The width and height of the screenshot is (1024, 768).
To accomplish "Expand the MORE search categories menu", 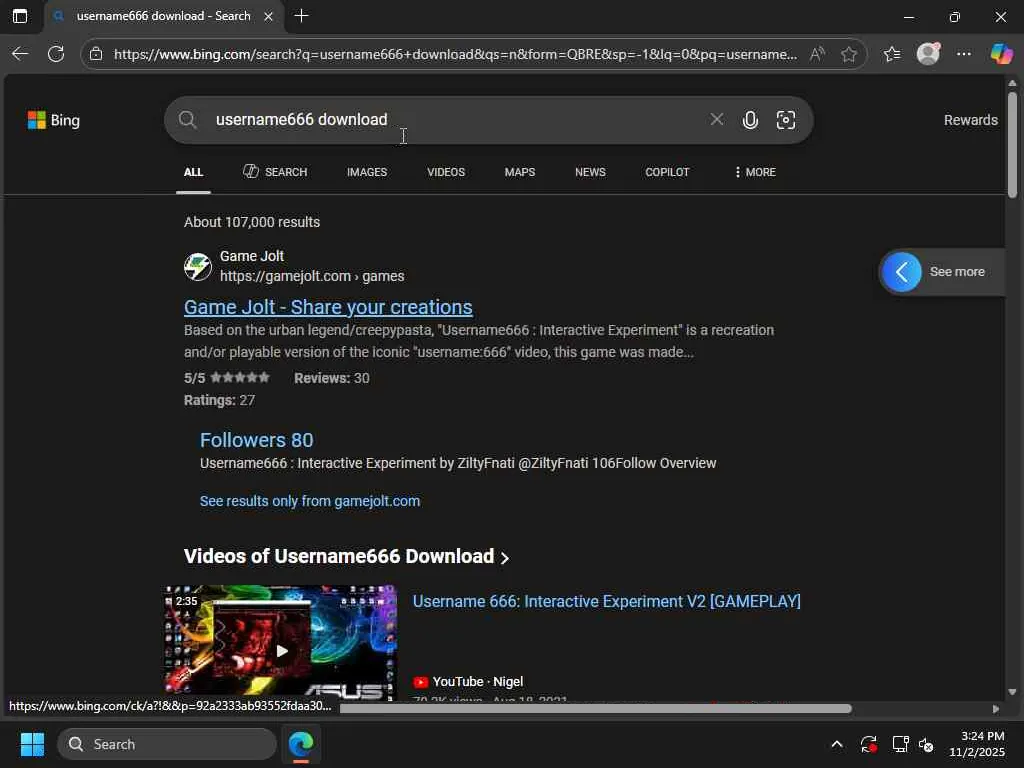I will pos(755,172).
